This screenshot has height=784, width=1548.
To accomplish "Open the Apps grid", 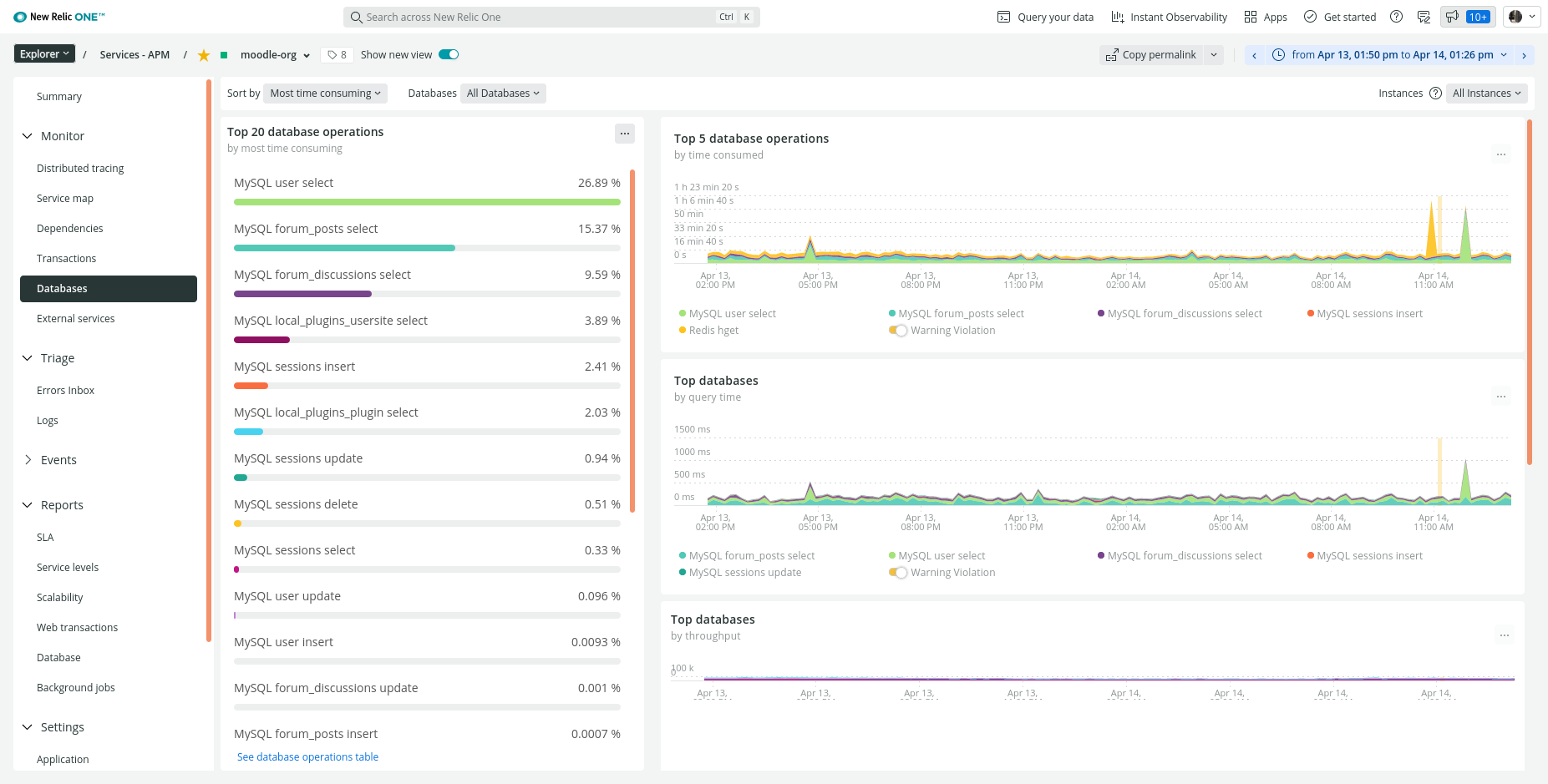I will coord(1266,17).
